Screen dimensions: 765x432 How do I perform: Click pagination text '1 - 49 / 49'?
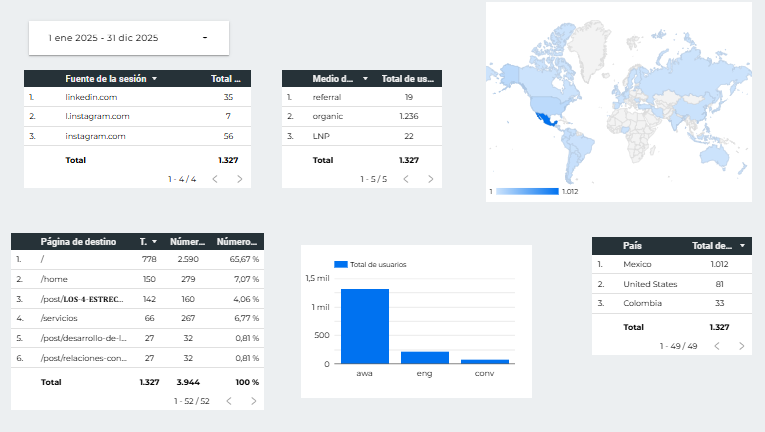click(x=679, y=346)
